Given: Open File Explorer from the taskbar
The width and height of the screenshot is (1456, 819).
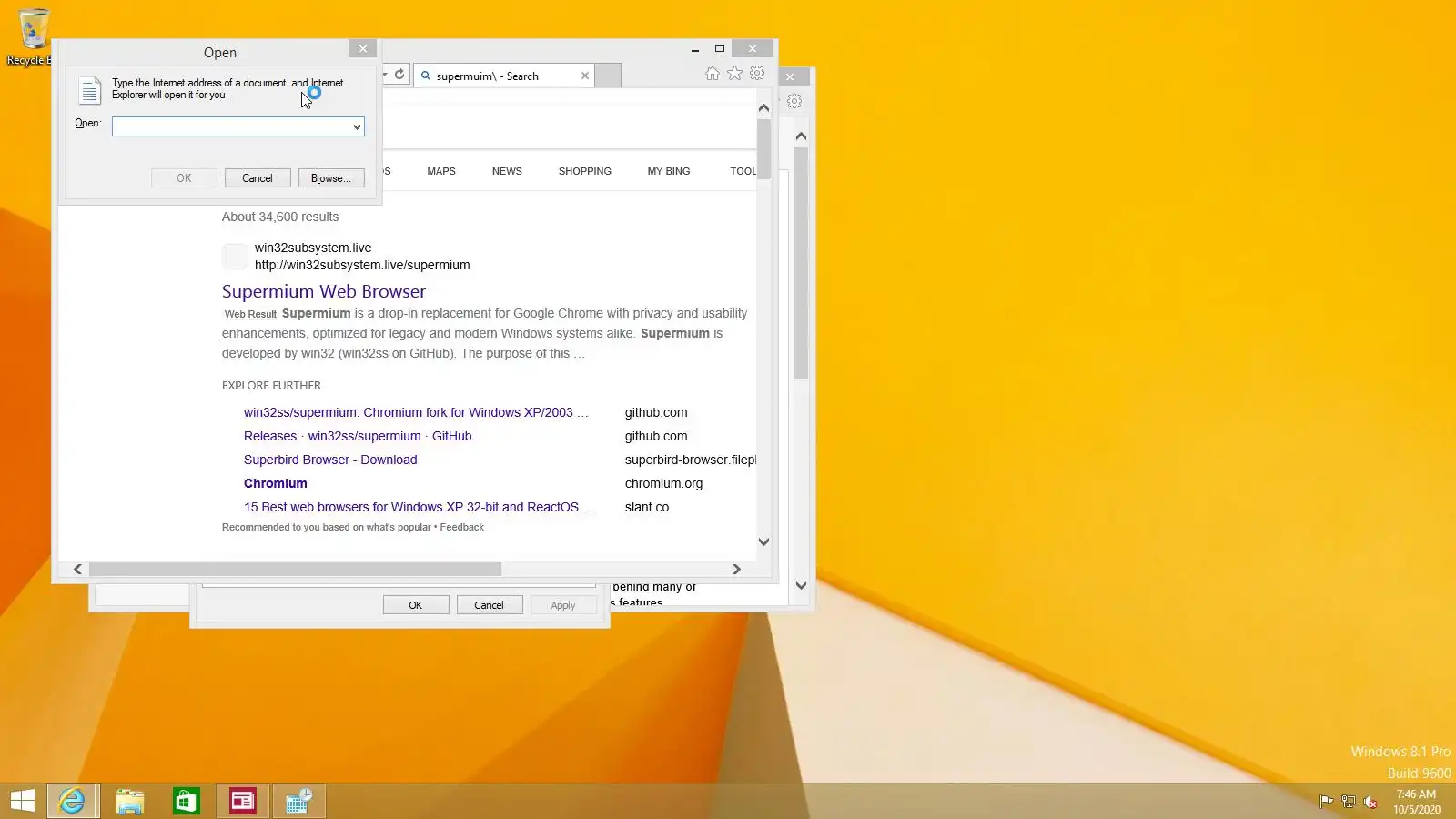Looking at the screenshot, I should [130, 801].
